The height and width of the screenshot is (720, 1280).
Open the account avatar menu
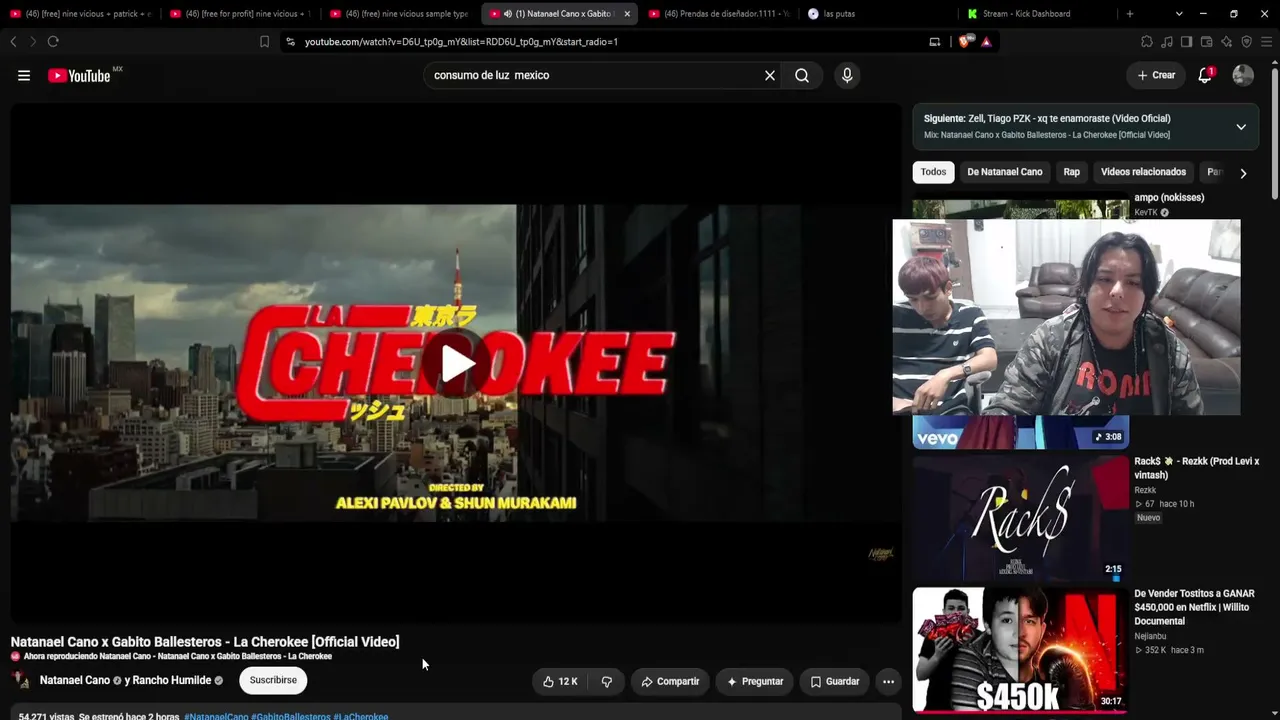pyautogui.click(x=1243, y=75)
